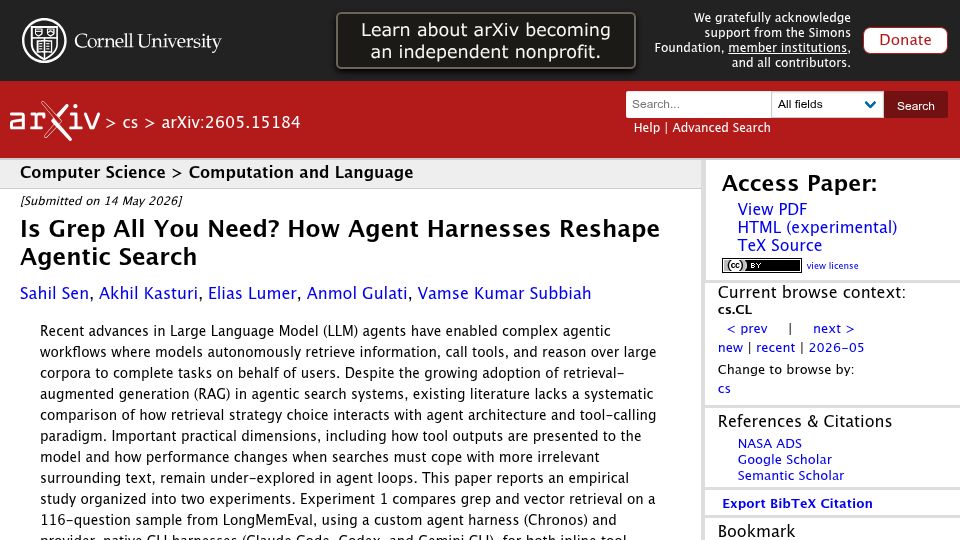This screenshot has width=960, height=540.
Task: Open the HTML (experimental) version
Action: [817, 227]
